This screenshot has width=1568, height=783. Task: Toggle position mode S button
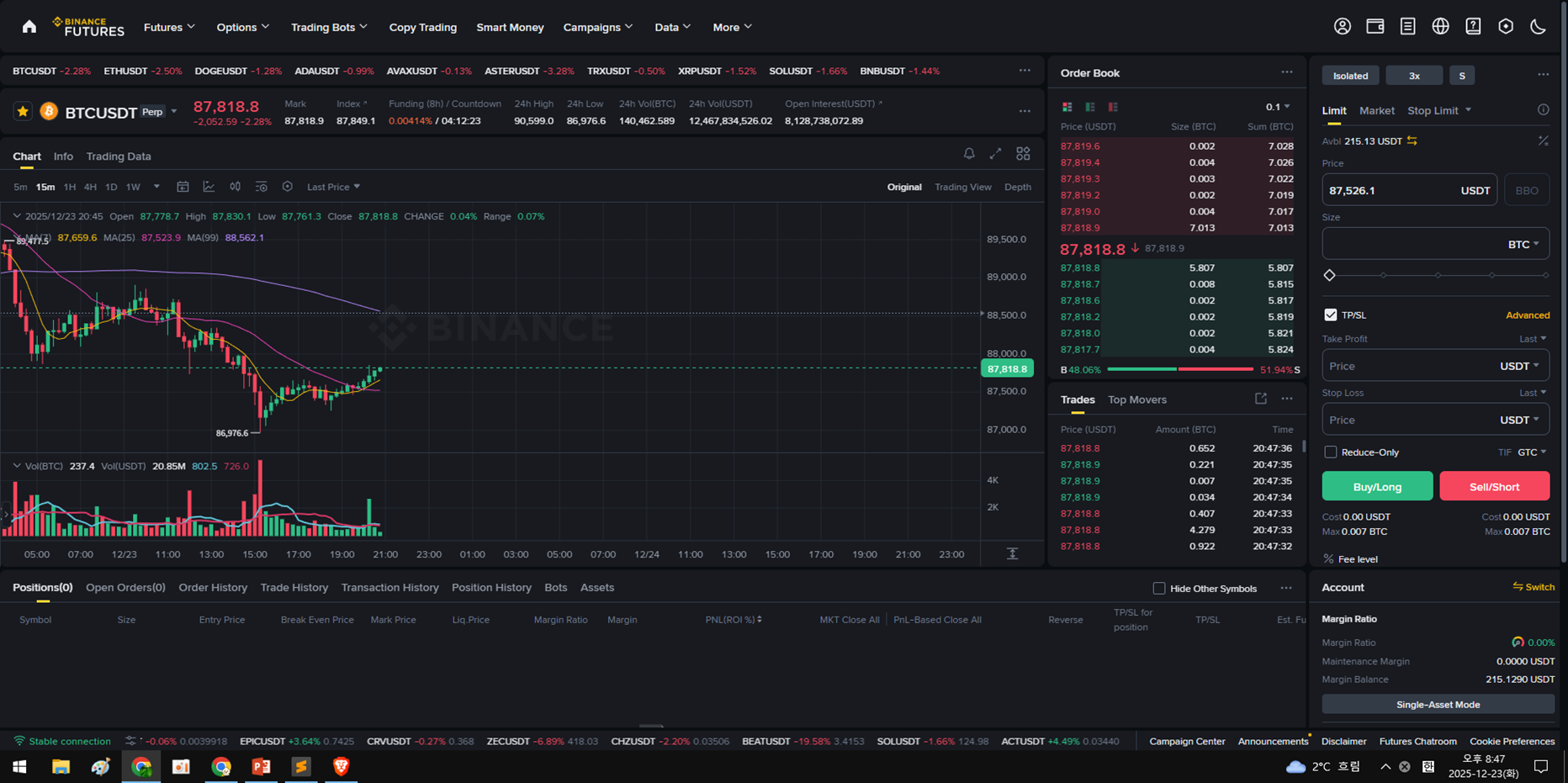coord(1461,76)
